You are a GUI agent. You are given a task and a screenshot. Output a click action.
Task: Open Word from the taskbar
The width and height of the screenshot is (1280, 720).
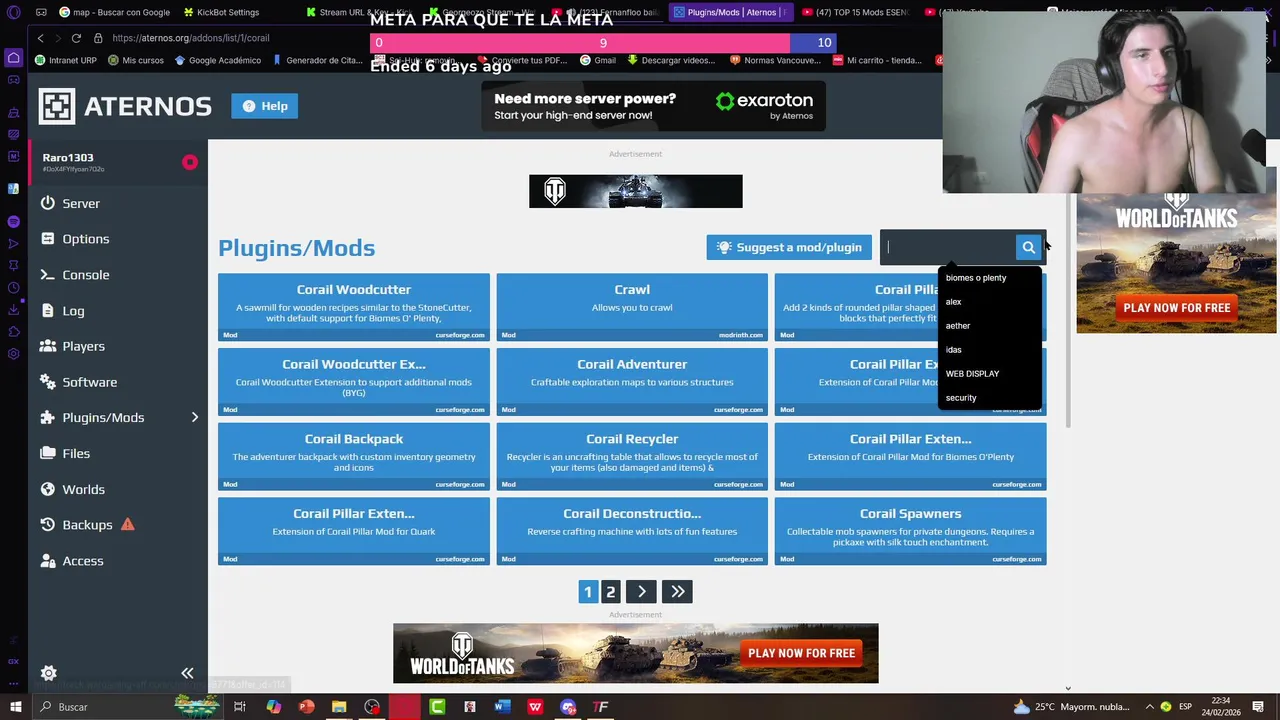point(503,707)
